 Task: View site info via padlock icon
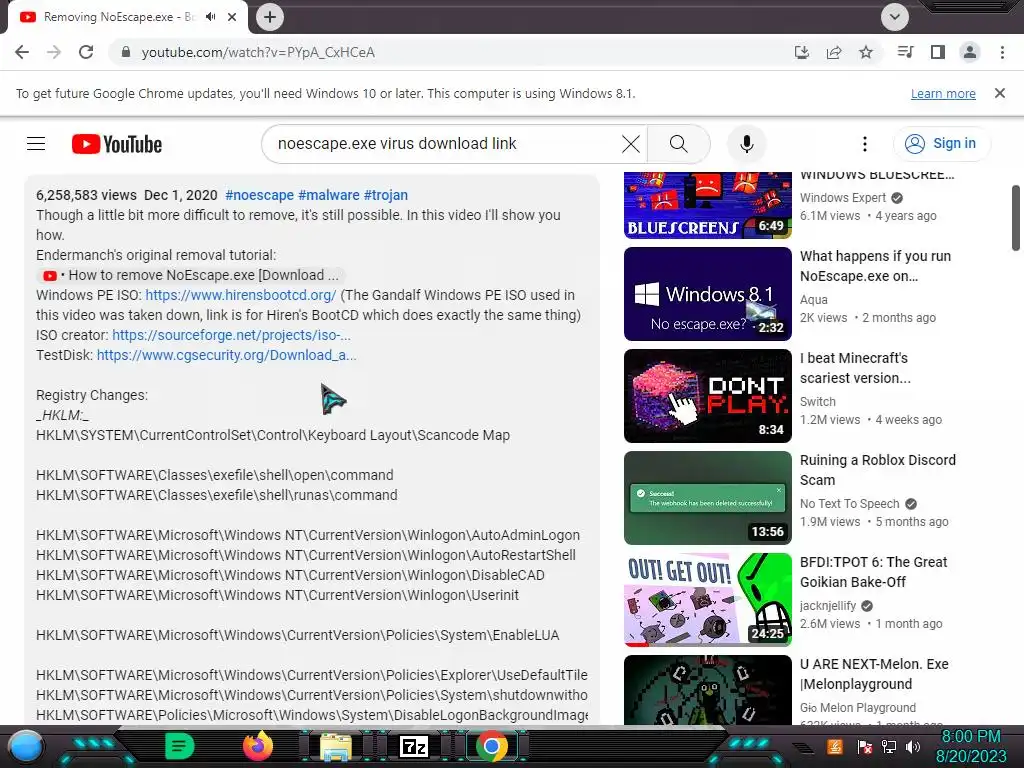(x=126, y=52)
